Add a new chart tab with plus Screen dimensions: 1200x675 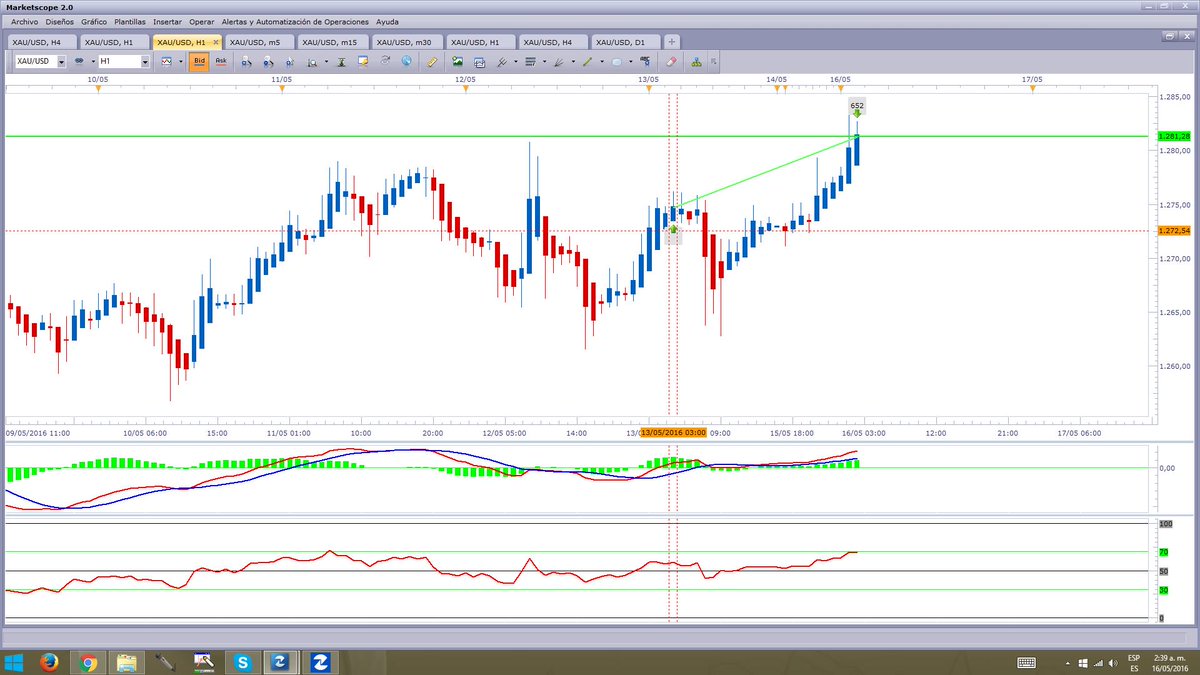point(672,42)
